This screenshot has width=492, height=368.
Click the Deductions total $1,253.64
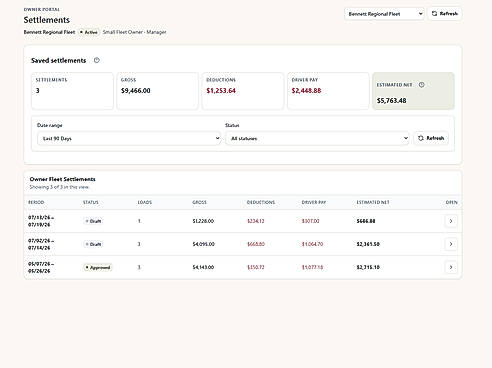(221, 91)
